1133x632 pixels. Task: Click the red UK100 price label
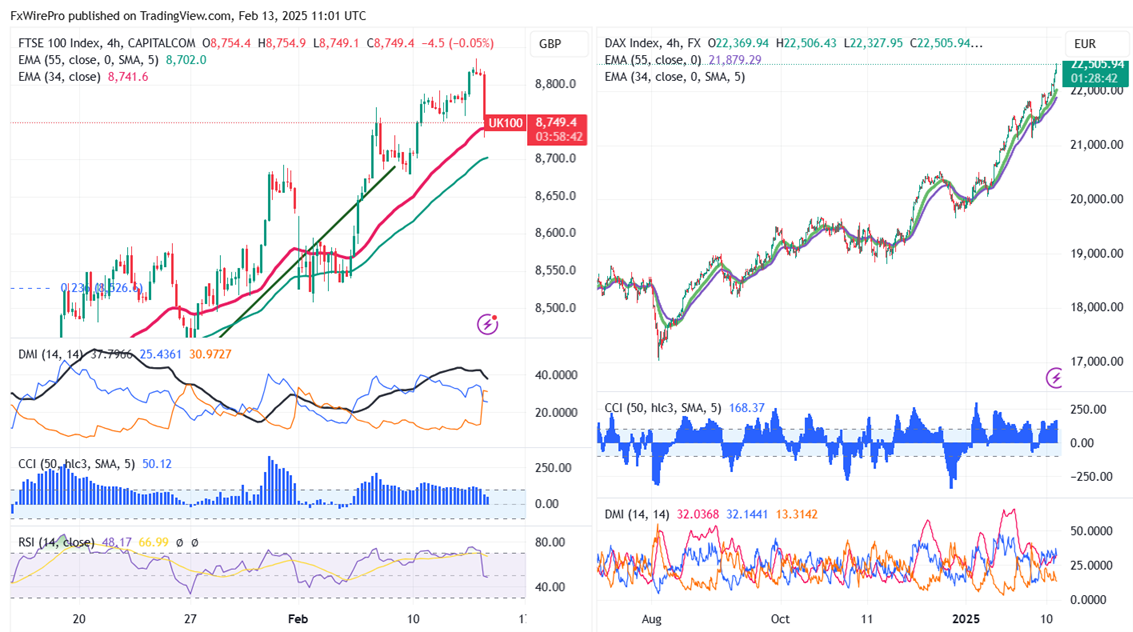pyautogui.click(x=503, y=123)
